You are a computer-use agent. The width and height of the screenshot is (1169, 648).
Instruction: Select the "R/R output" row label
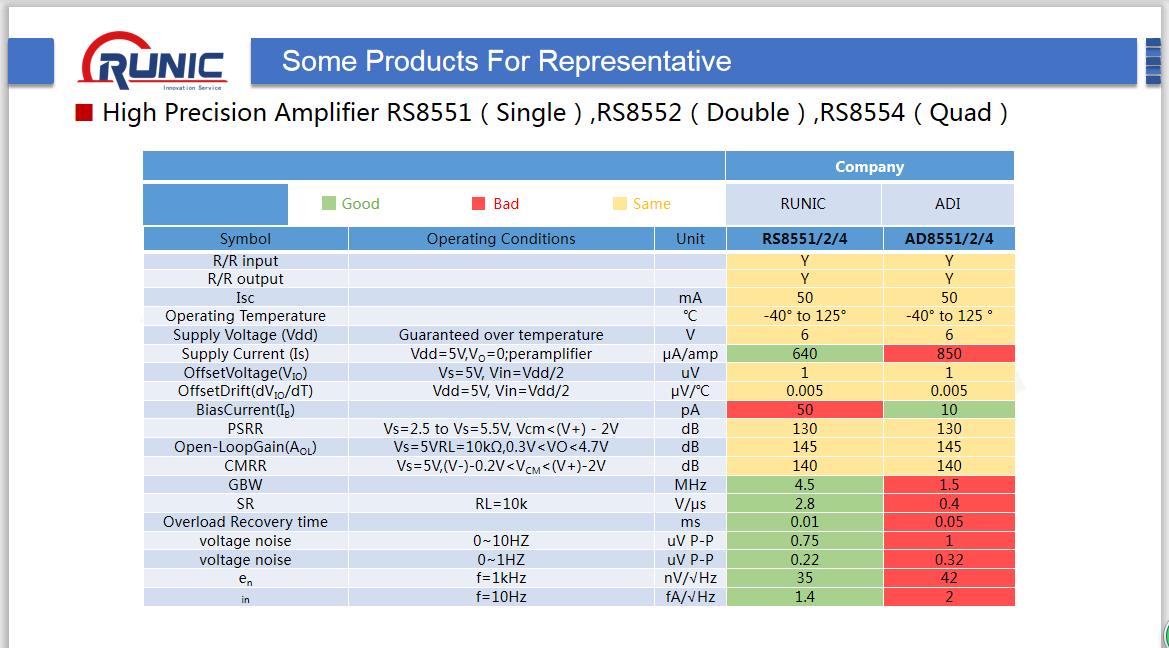pyautogui.click(x=245, y=279)
